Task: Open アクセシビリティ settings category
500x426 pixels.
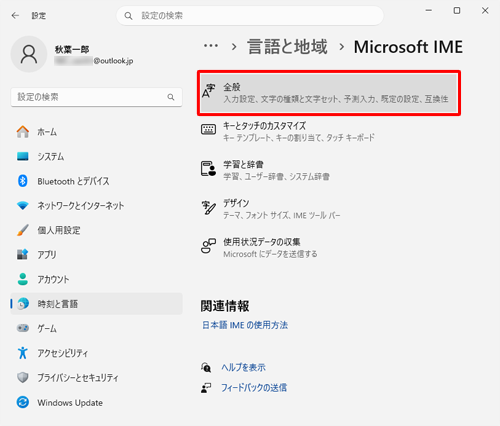Action: pyautogui.click(x=97, y=353)
